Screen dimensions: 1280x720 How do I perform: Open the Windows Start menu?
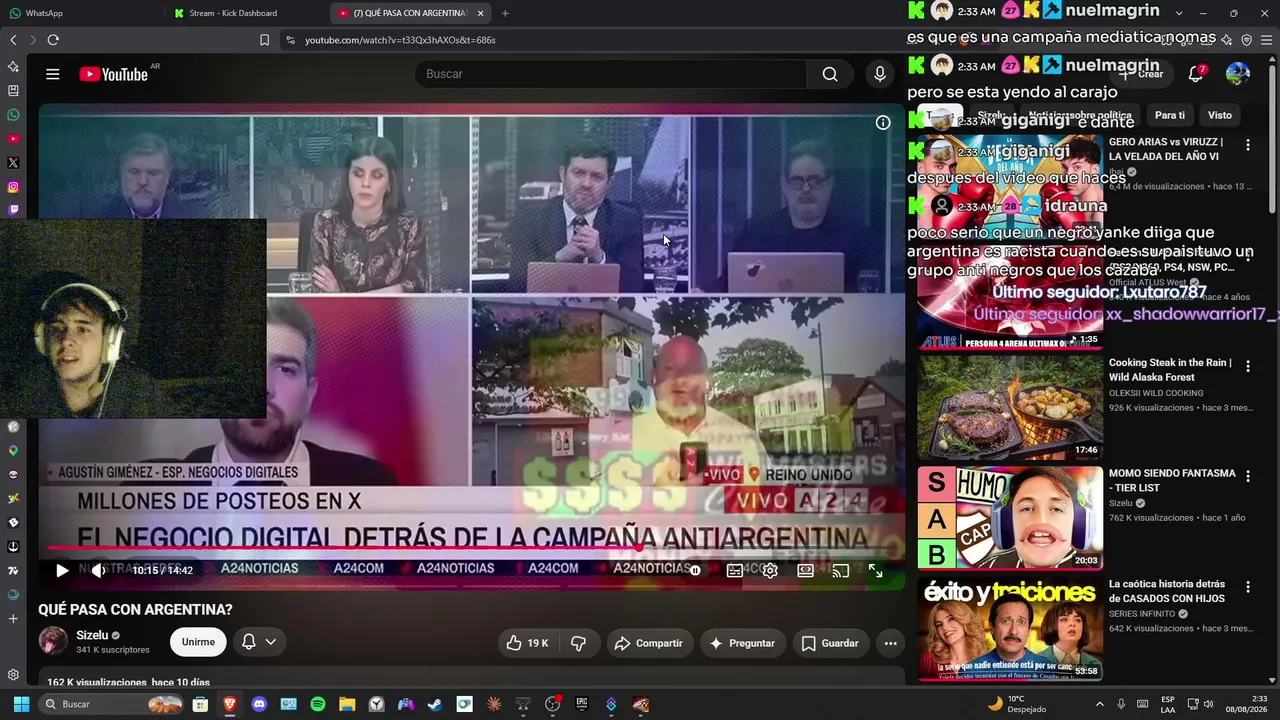pos(21,704)
